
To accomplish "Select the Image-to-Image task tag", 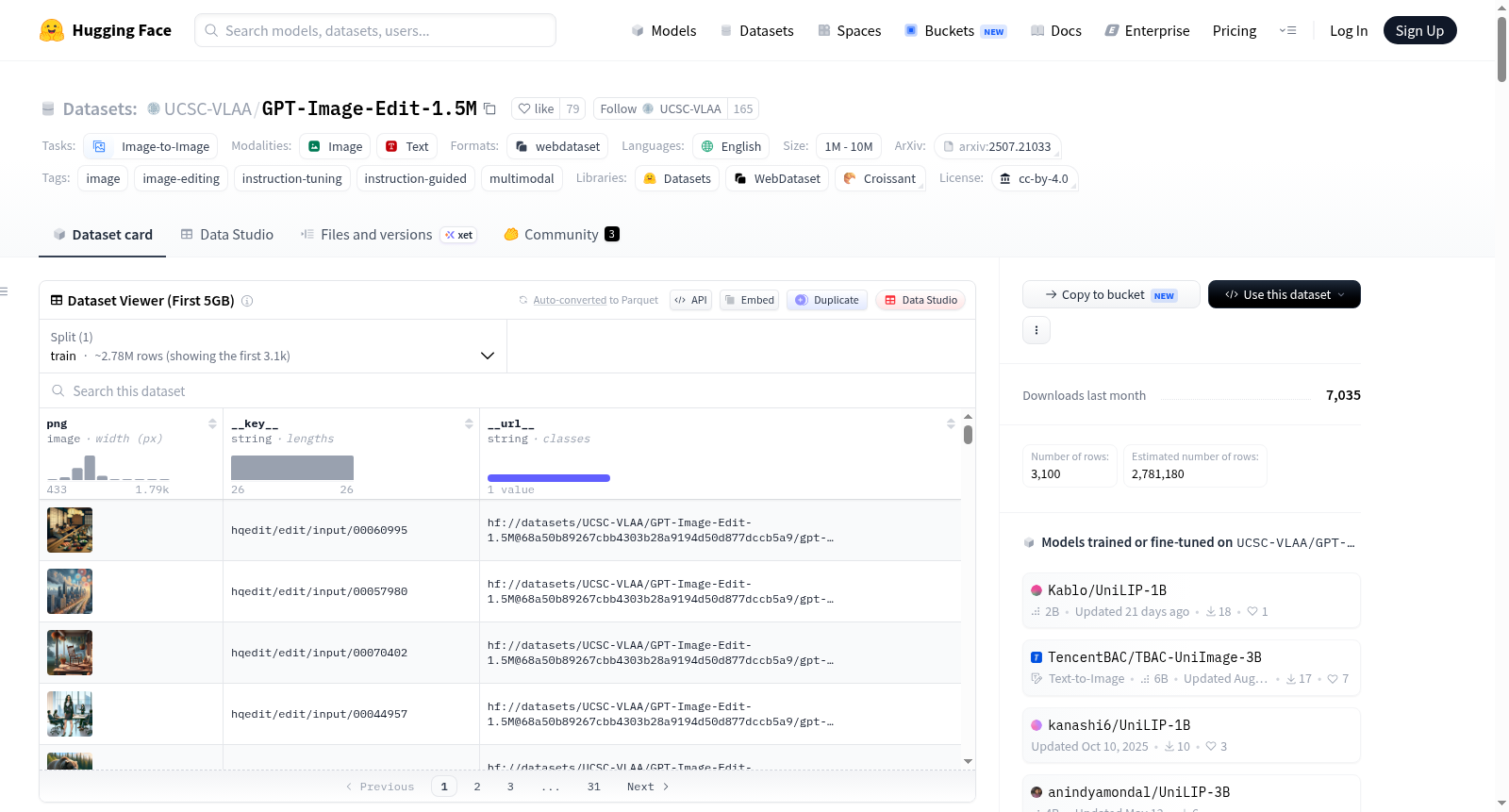I will (x=151, y=146).
